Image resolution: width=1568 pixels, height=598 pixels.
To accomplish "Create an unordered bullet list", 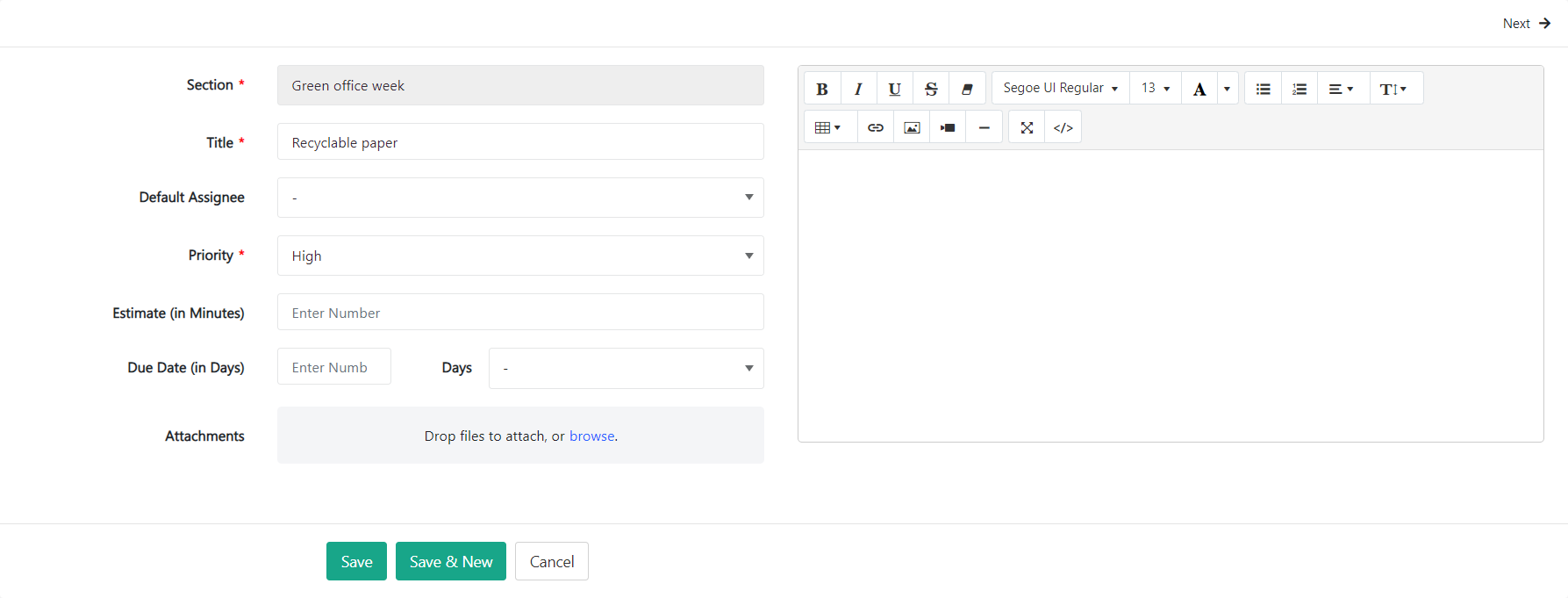I will click(1263, 89).
